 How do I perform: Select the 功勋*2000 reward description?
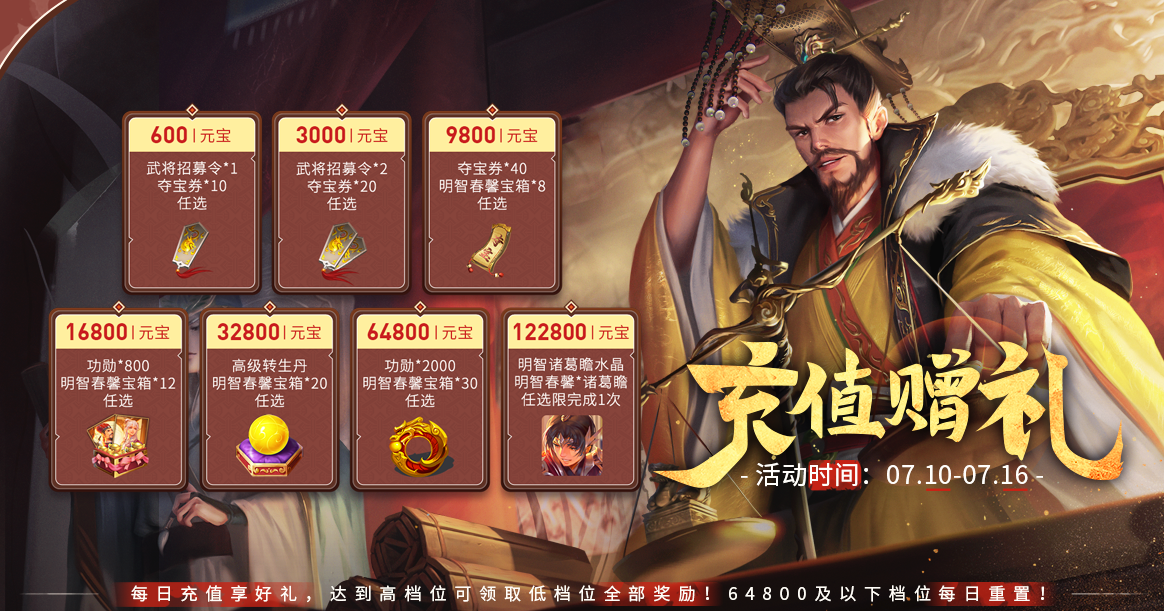[x=419, y=366]
